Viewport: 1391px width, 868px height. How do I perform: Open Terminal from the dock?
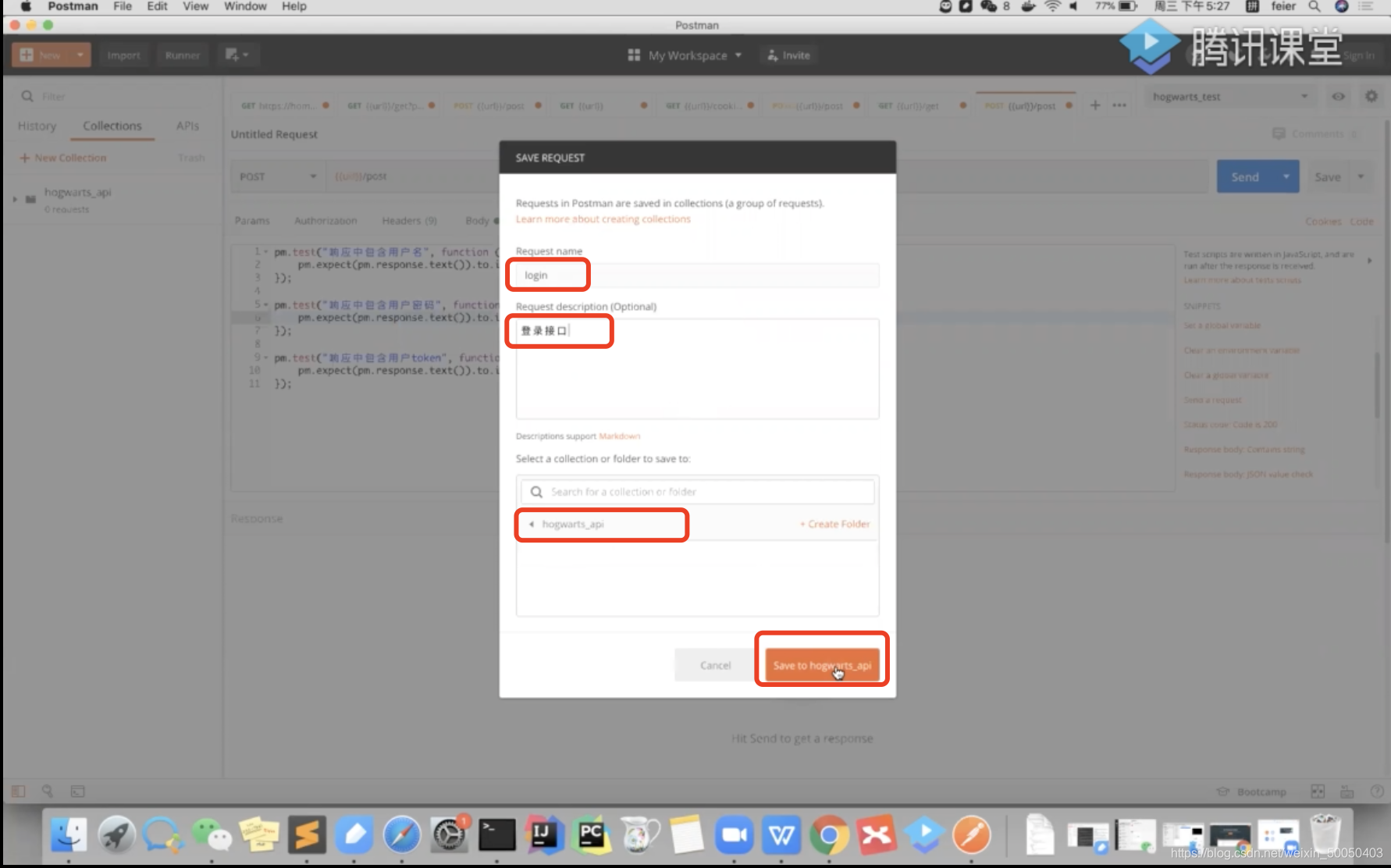(497, 835)
